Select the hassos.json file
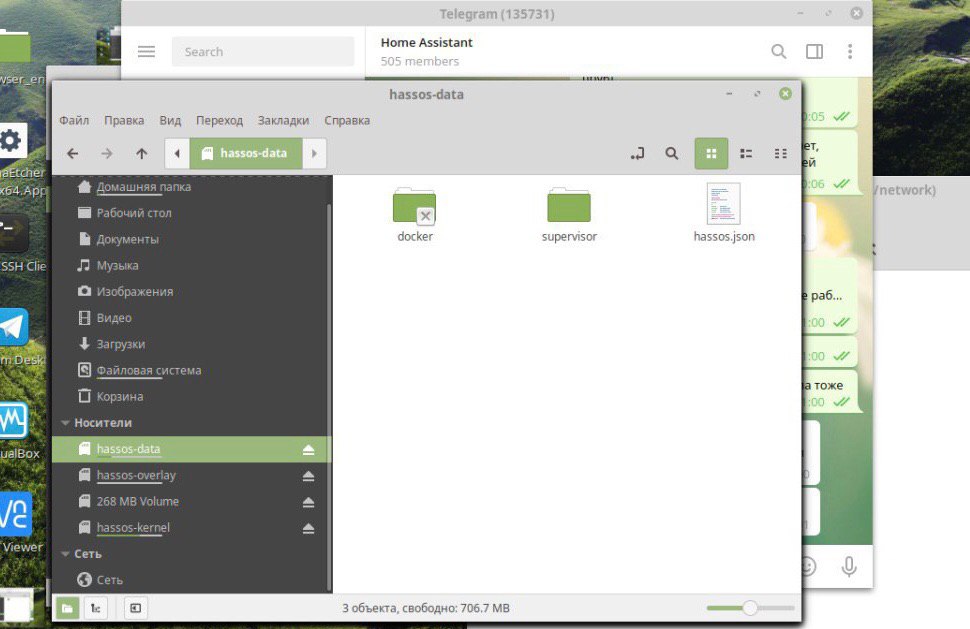Viewport: 970px width, 629px height. pos(724,213)
